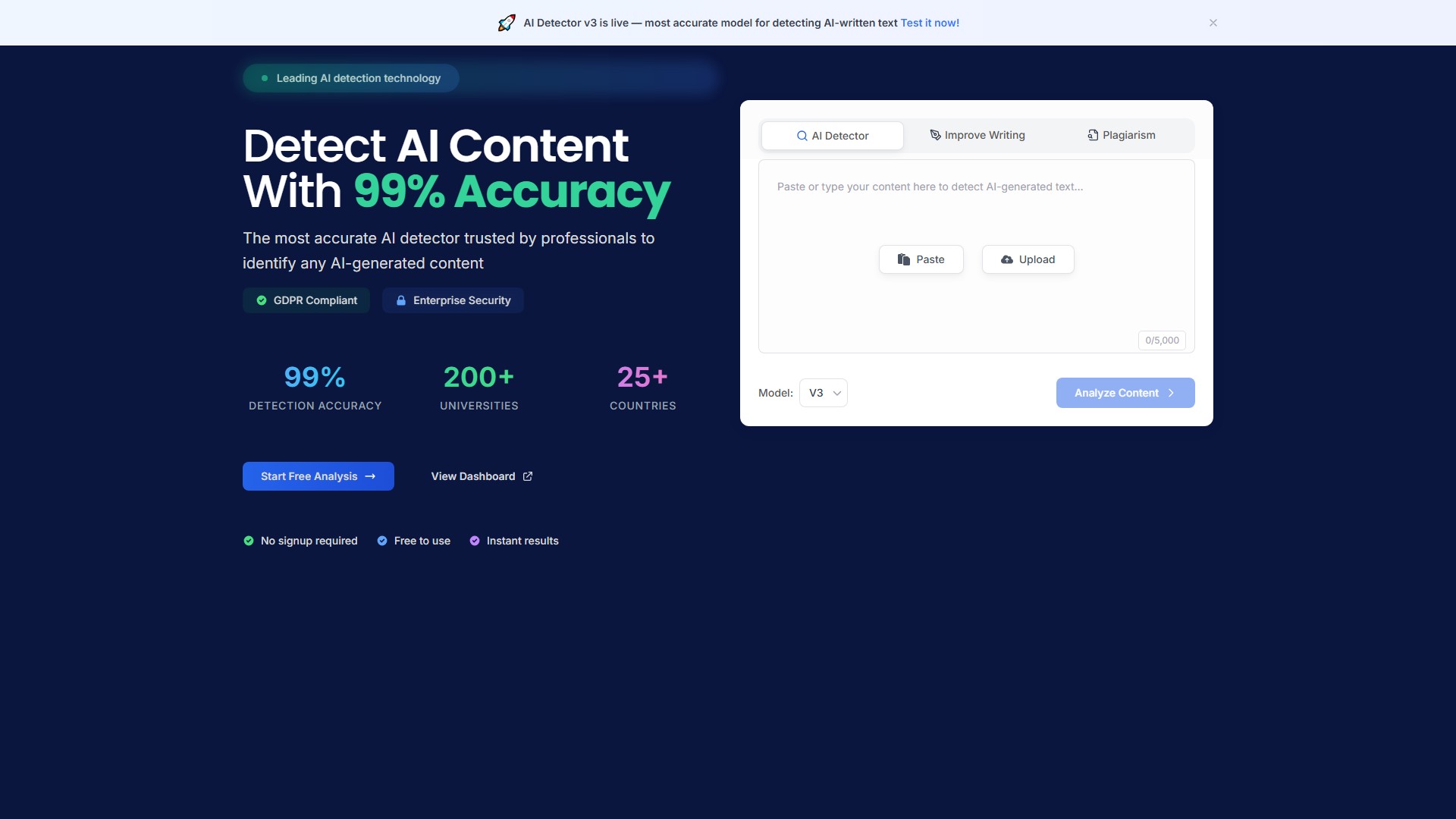Click the checkmark beside Instant results
Screen dimensions: 1456x819
pos(475,541)
